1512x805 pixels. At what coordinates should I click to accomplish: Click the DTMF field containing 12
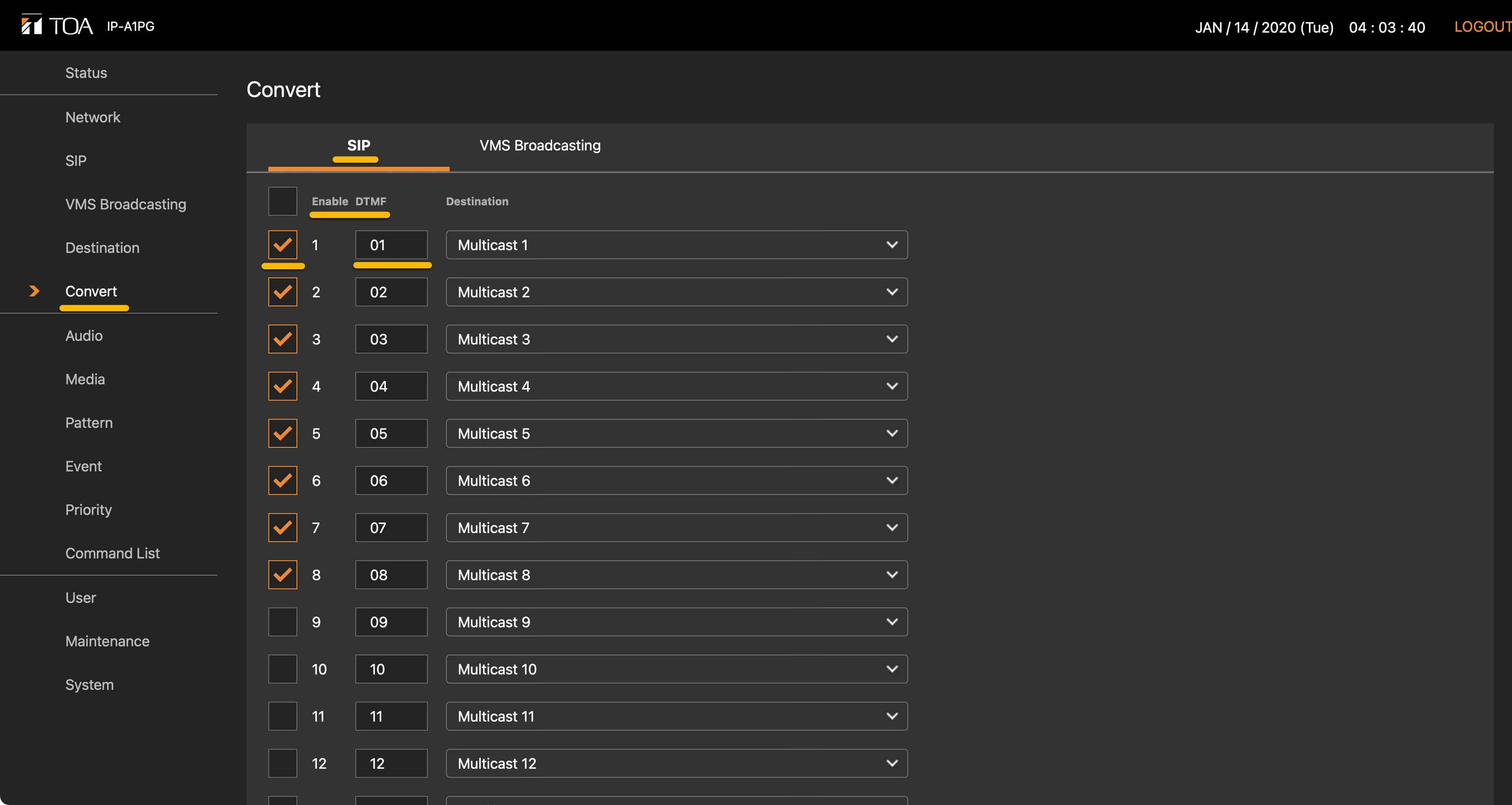pos(392,763)
